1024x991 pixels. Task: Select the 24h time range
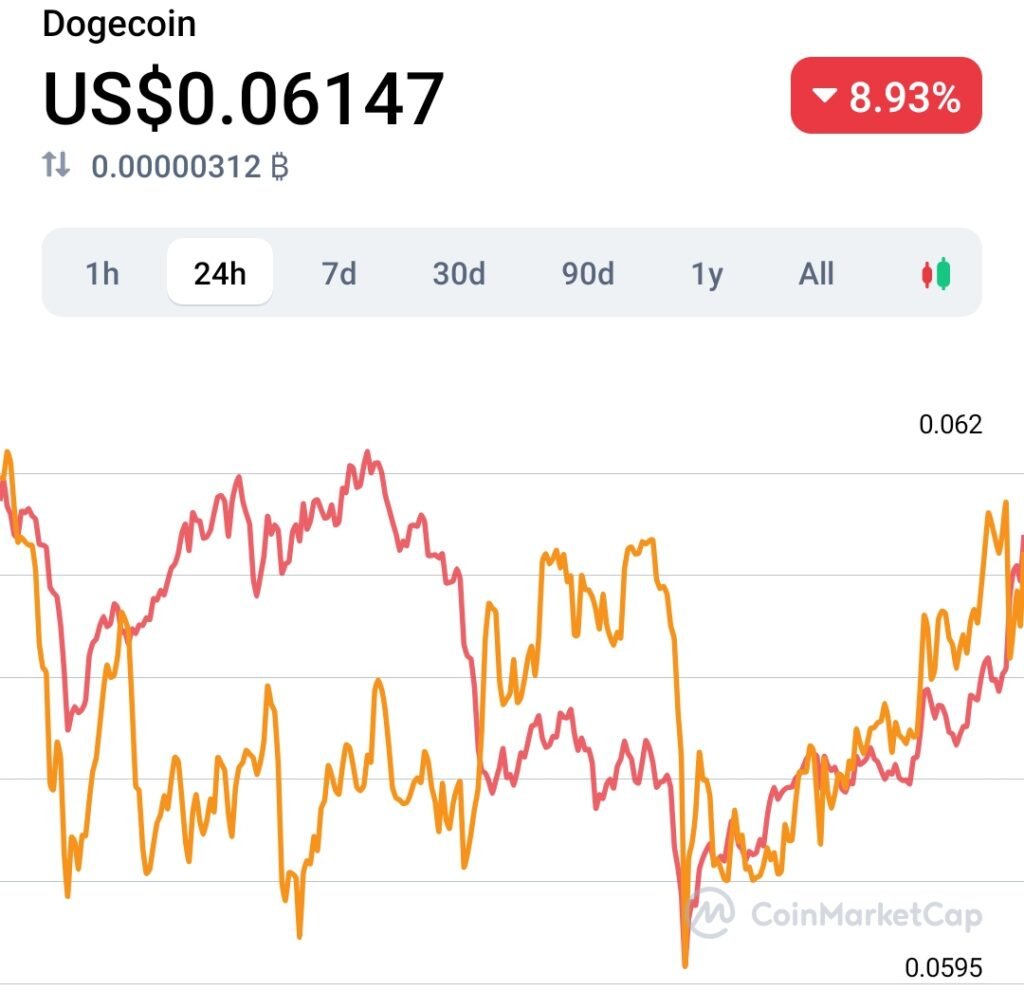(x=220, y=272)
